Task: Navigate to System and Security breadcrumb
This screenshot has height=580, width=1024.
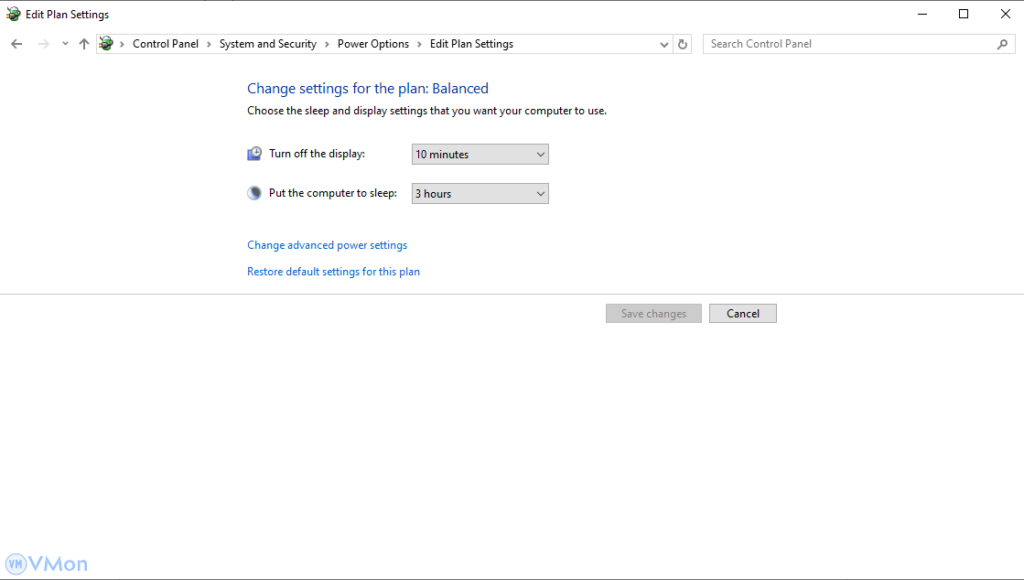Action: 267,44
